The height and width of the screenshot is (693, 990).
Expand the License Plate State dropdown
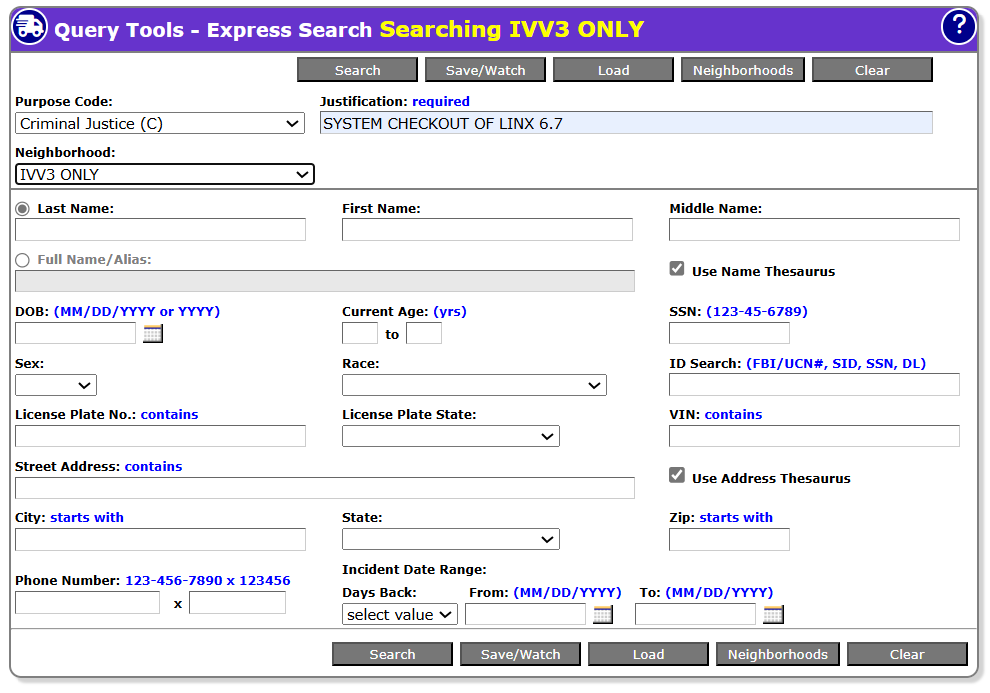(x=450, y=436)
